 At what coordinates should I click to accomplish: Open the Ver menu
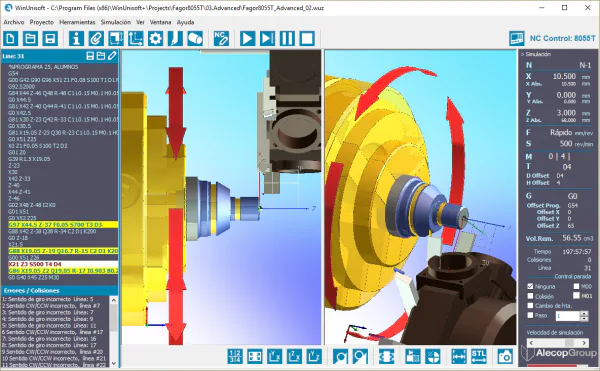[x=140, y=22]
